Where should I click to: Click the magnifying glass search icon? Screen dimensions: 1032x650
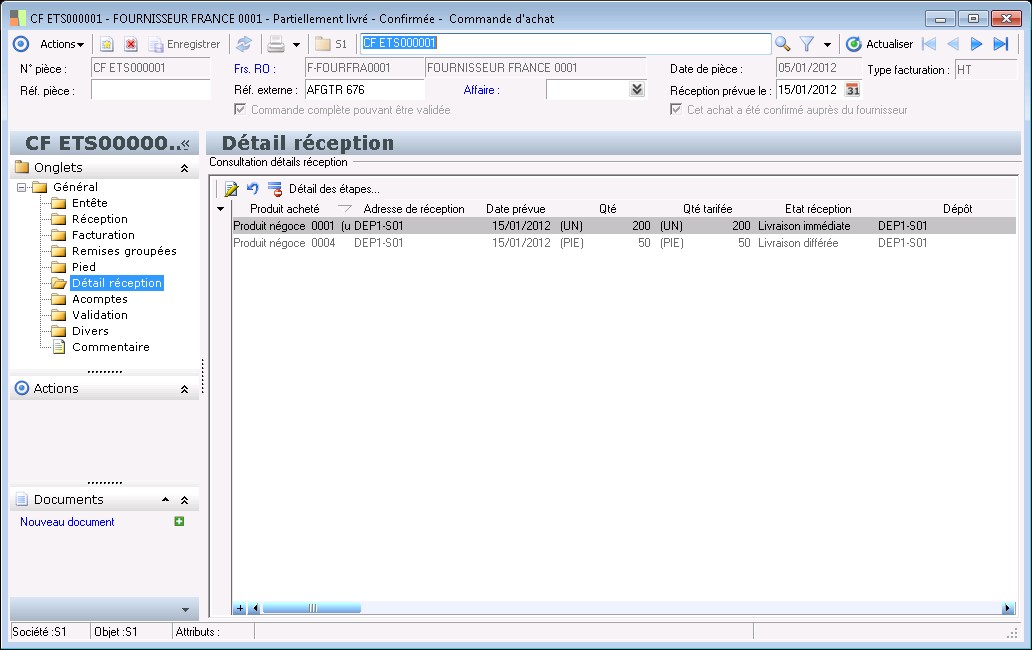tap(783, 44)
